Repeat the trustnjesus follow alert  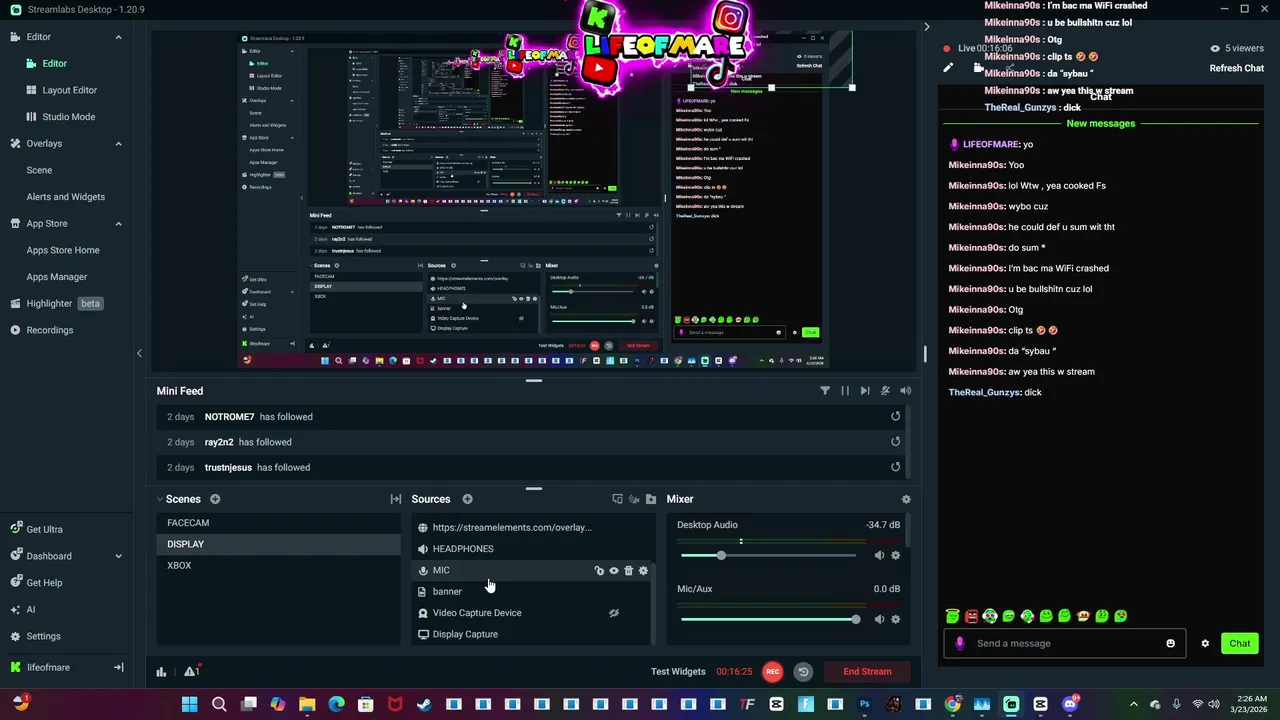[895, 467]
